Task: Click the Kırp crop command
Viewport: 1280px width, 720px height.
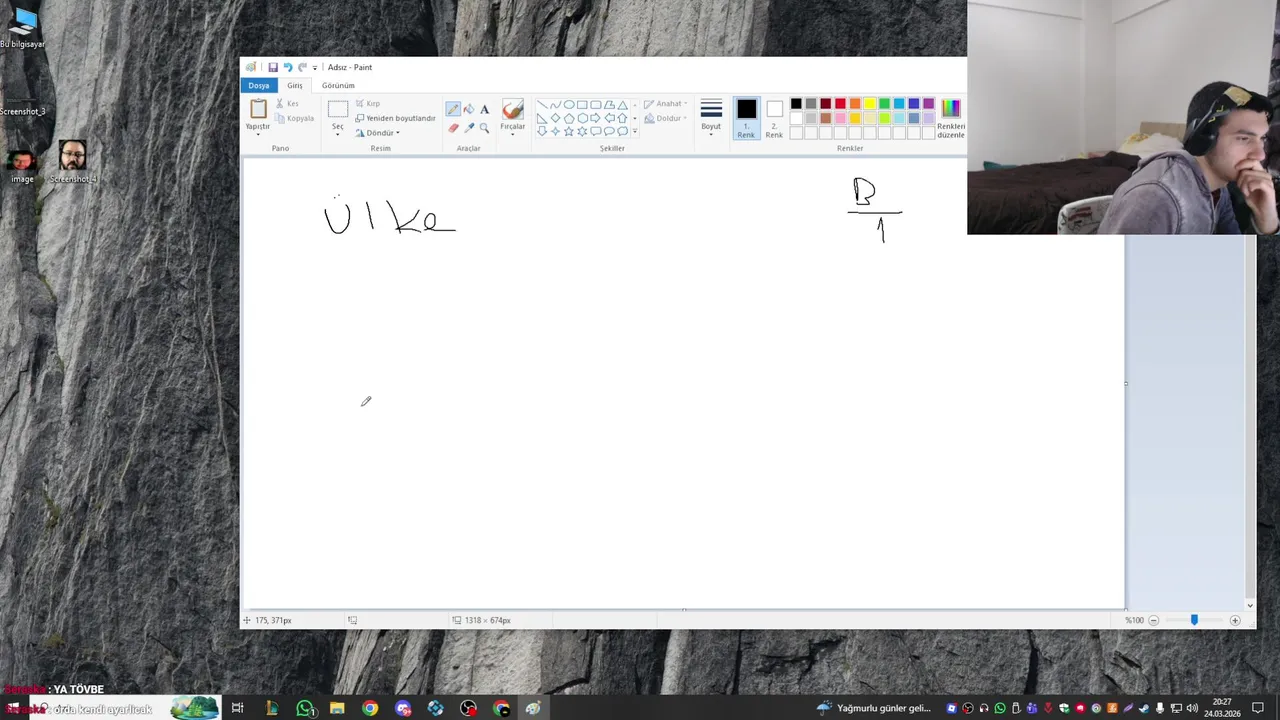Action: pos(367,103)
